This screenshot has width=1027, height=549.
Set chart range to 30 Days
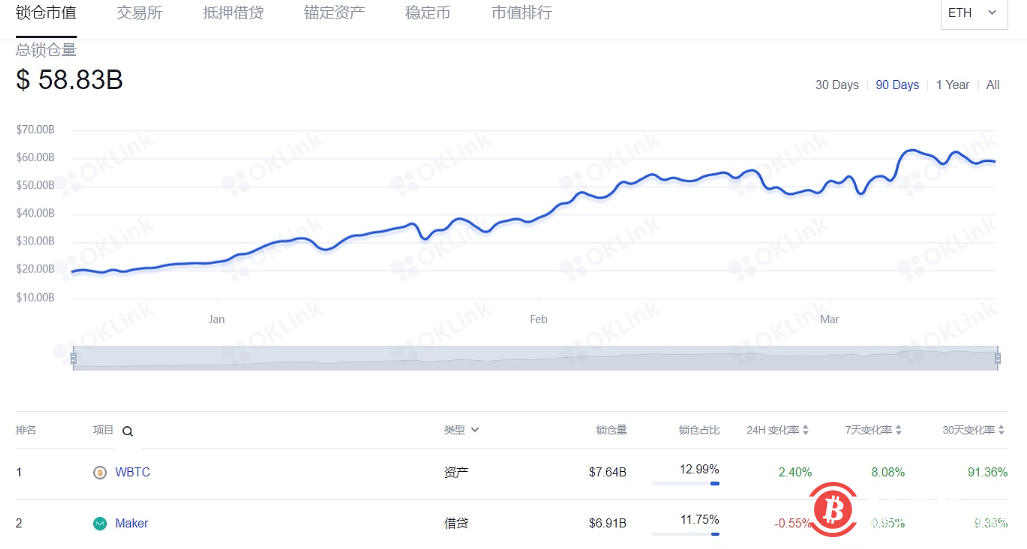(836, 85)
